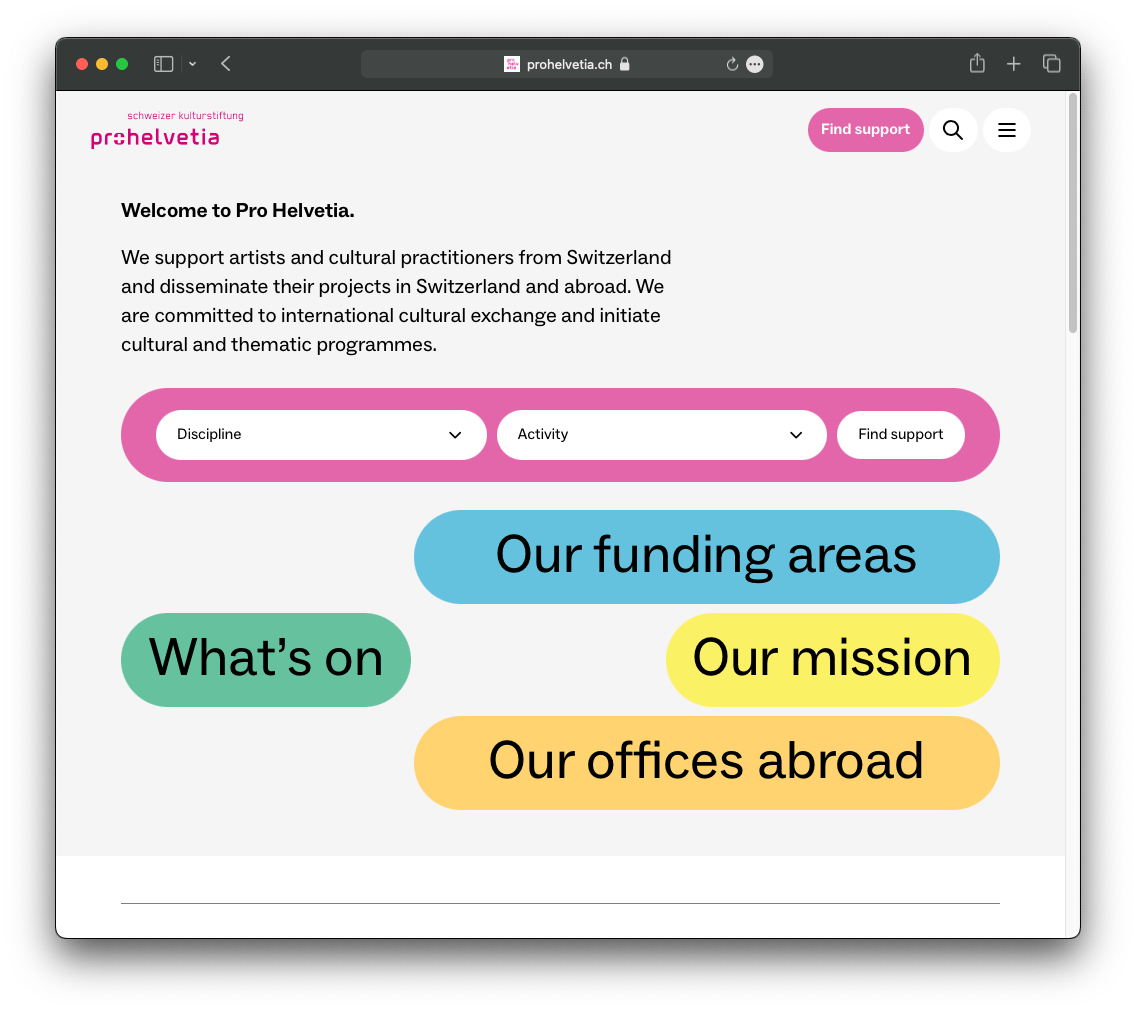
Task: Open the What's on link
Action: pos(266,659)
